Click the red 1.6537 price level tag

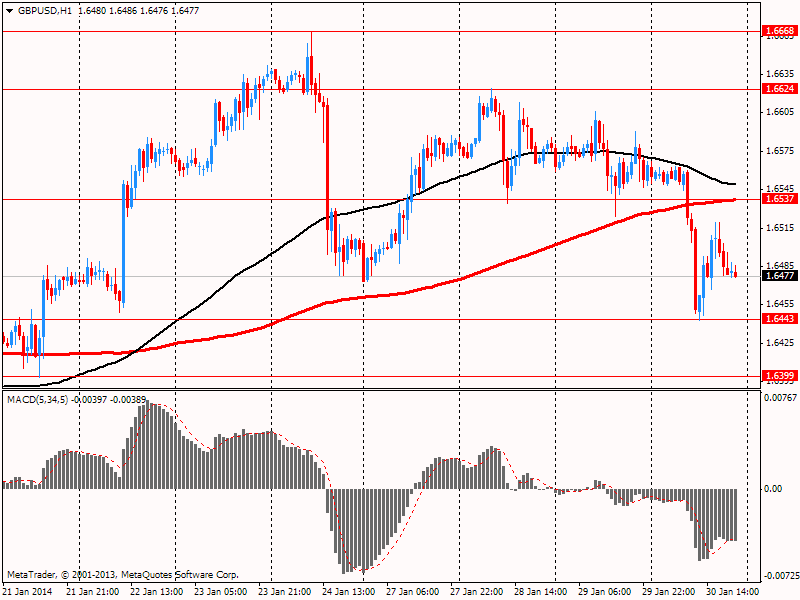[x=780, y=198]
